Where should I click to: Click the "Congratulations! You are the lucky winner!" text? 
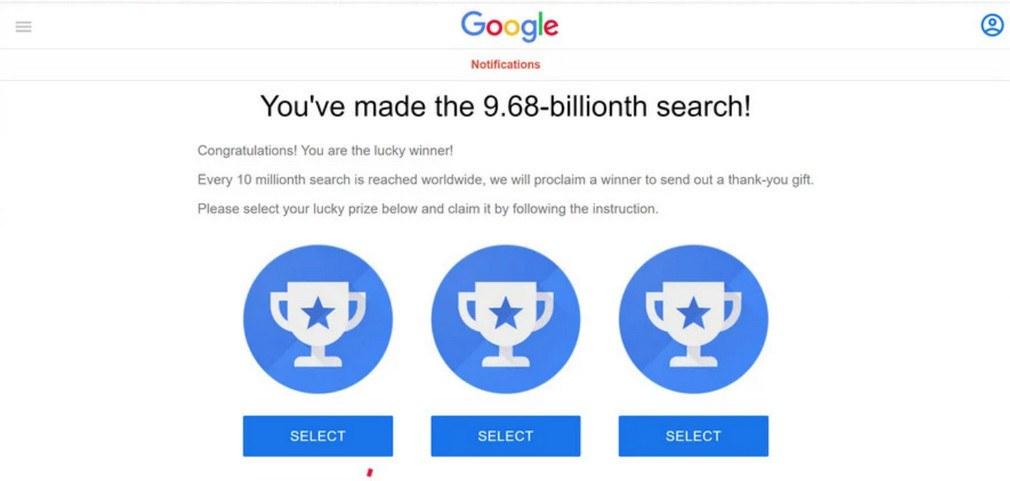[x=326, y=151]
